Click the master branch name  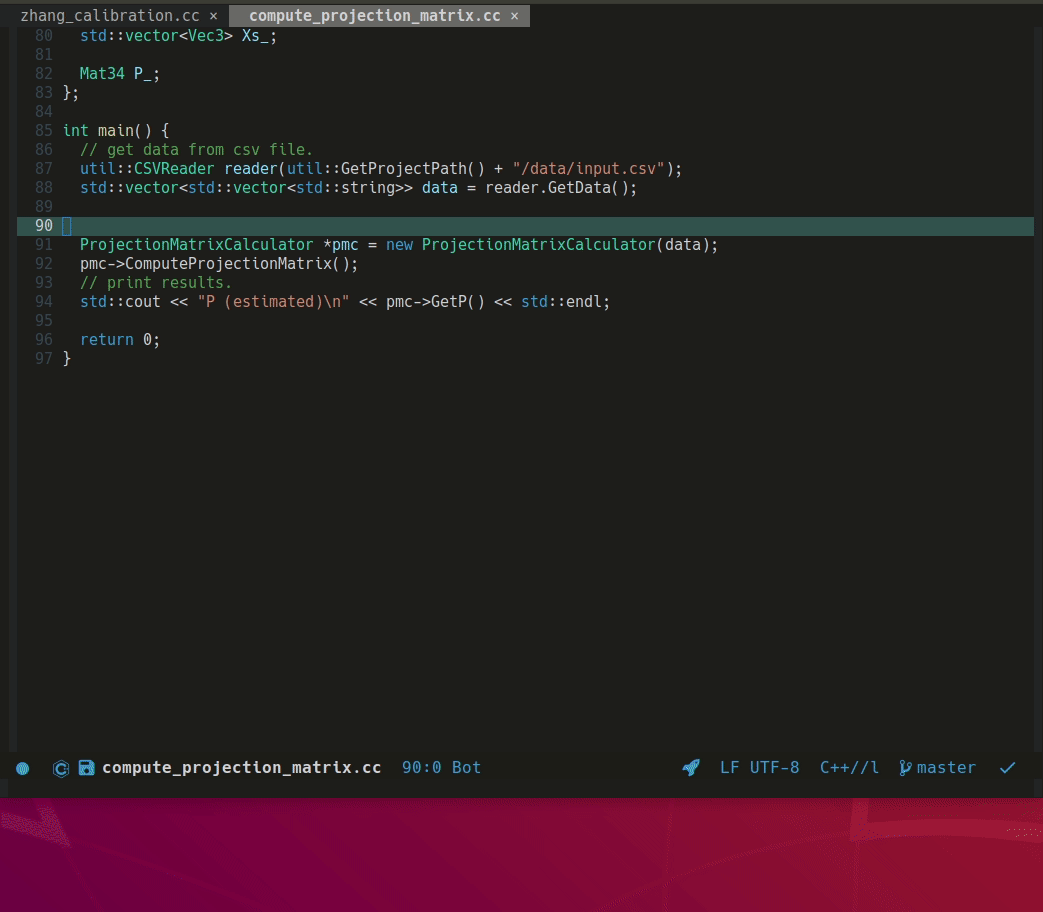946,768
